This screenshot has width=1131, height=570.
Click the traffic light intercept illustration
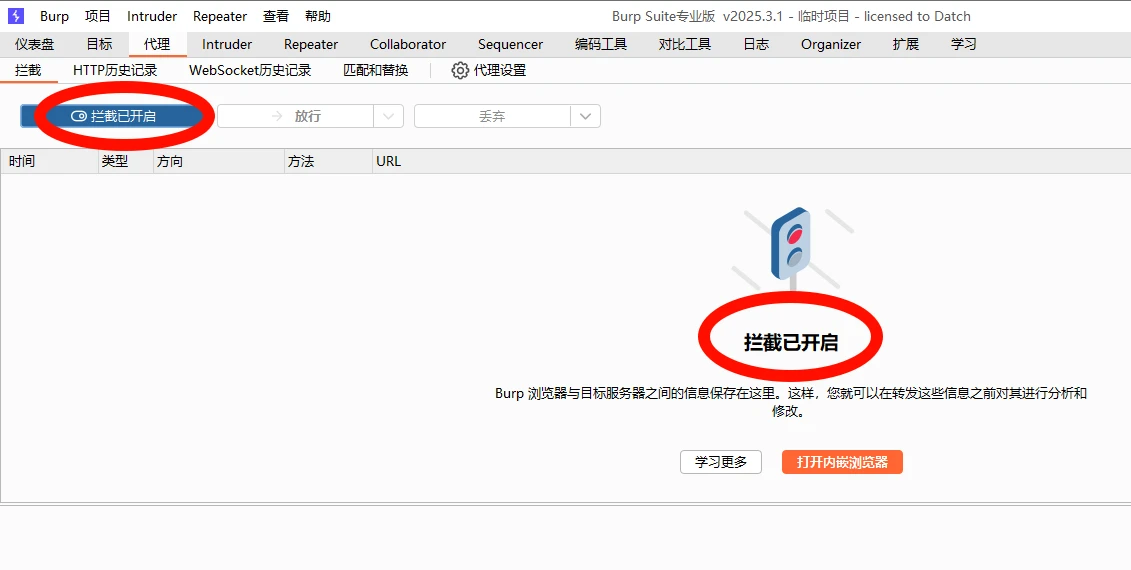tap(791, 249)
